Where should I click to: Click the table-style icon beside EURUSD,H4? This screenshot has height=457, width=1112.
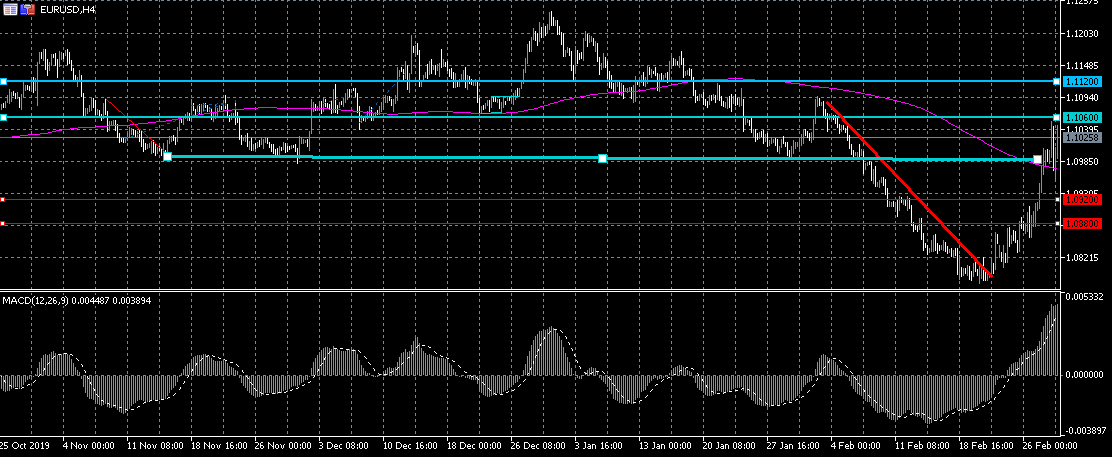(9, 10)
